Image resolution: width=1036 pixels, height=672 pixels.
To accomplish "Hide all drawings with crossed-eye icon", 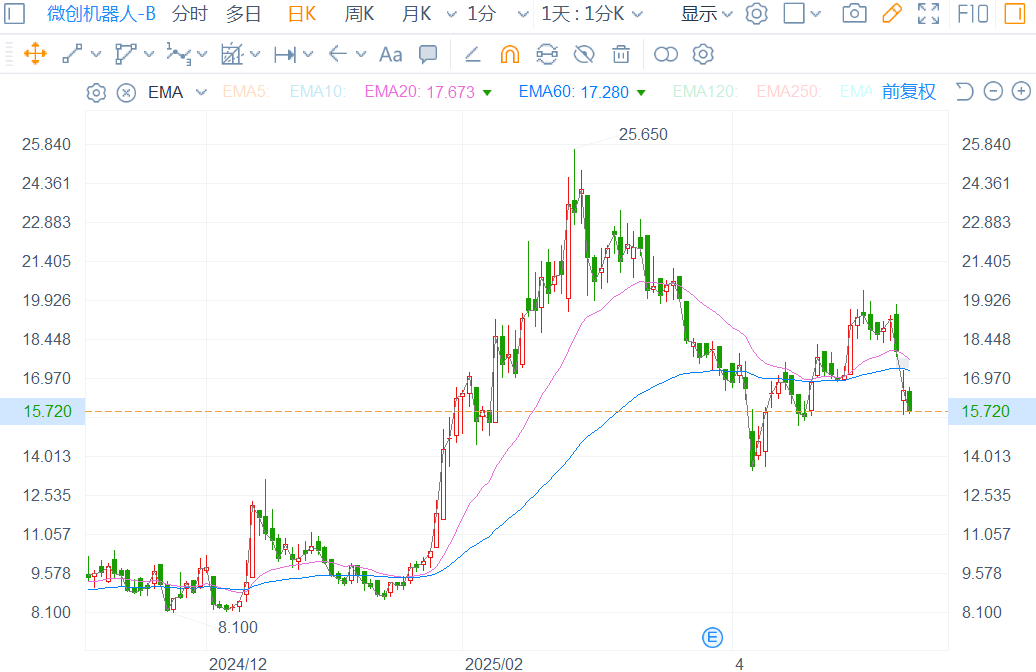I will [584, 54].
